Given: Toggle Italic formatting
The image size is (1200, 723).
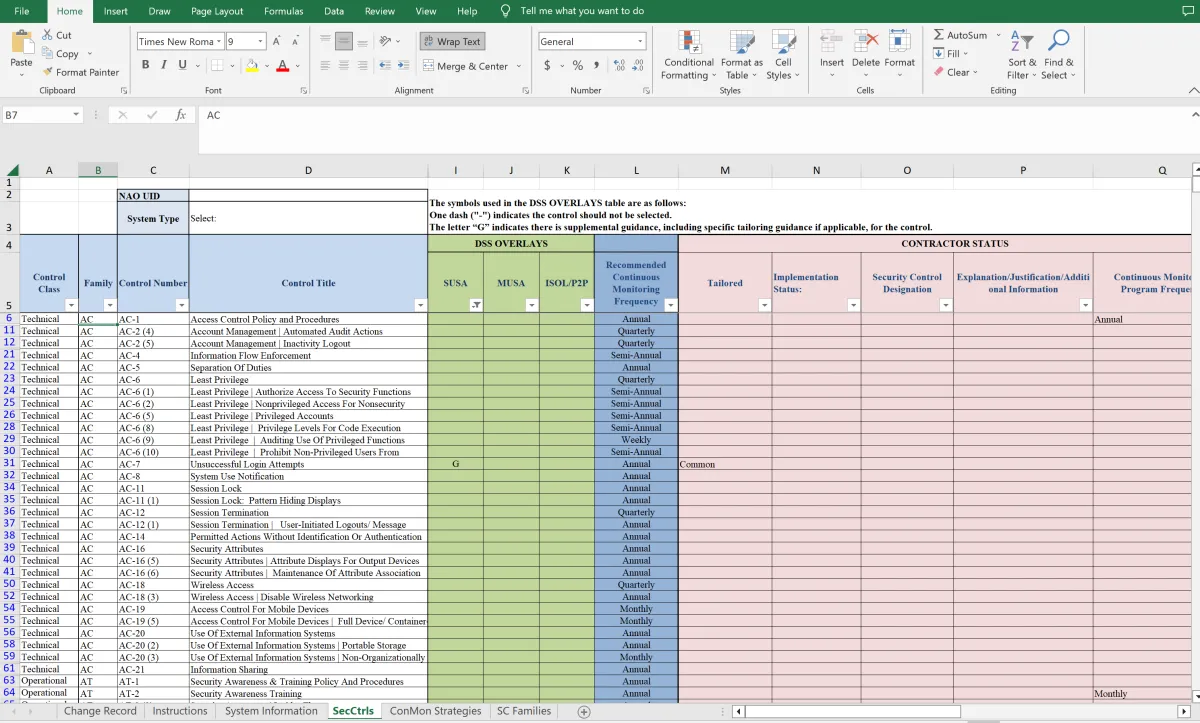Looking at the screenshot, I should tap(164, 65).
